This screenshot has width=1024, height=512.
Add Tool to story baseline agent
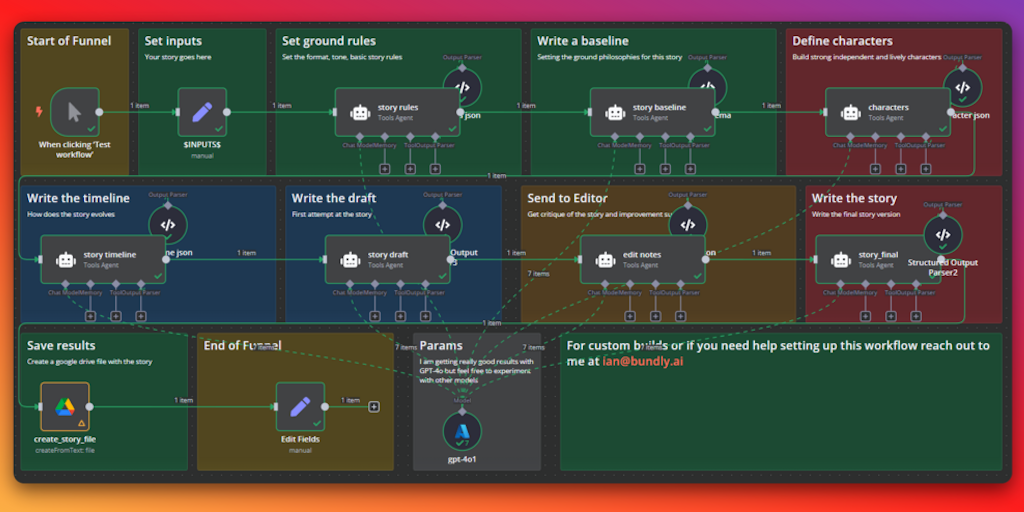[665, 168]
